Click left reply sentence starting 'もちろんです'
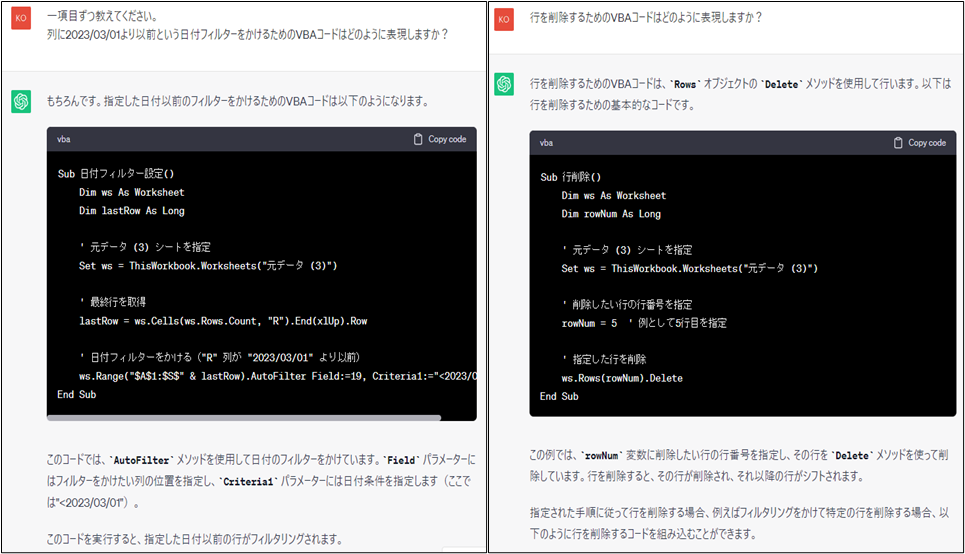 point(238,102)
